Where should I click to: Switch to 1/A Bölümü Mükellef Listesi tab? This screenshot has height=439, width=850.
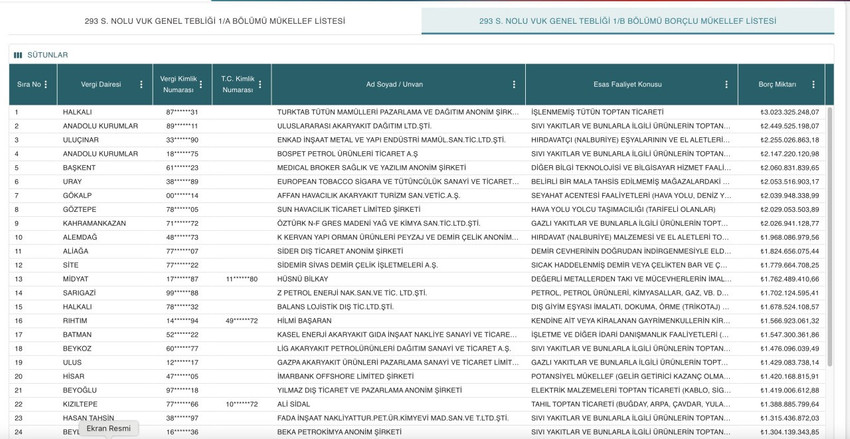215,21
